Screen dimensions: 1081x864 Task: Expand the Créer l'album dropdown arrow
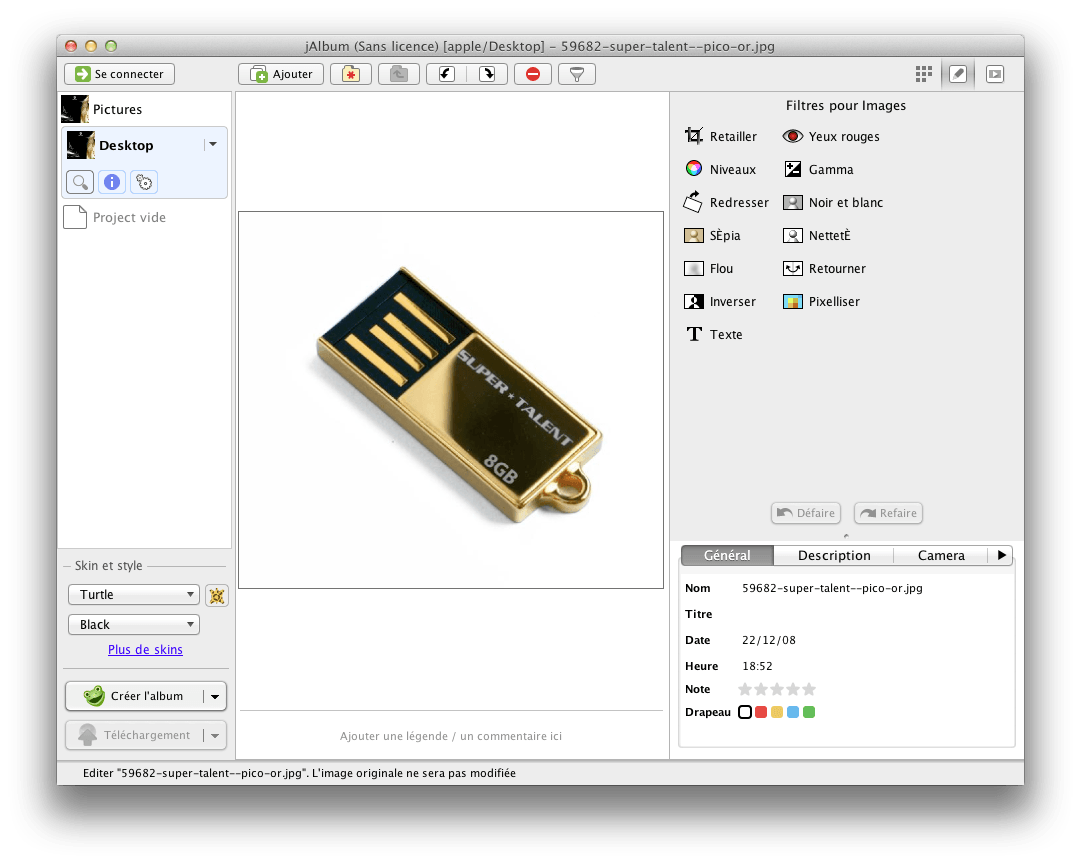pos(215,696)
